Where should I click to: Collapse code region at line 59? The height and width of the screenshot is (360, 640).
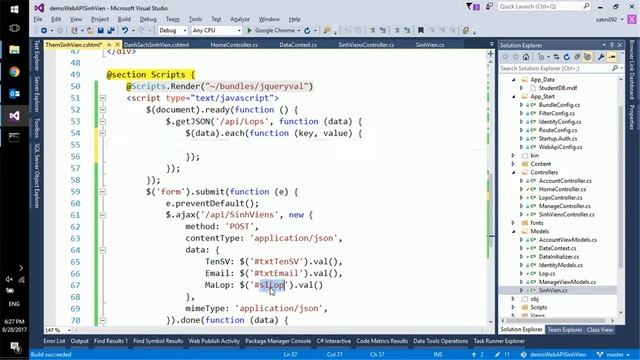click(x=102, y=192)
